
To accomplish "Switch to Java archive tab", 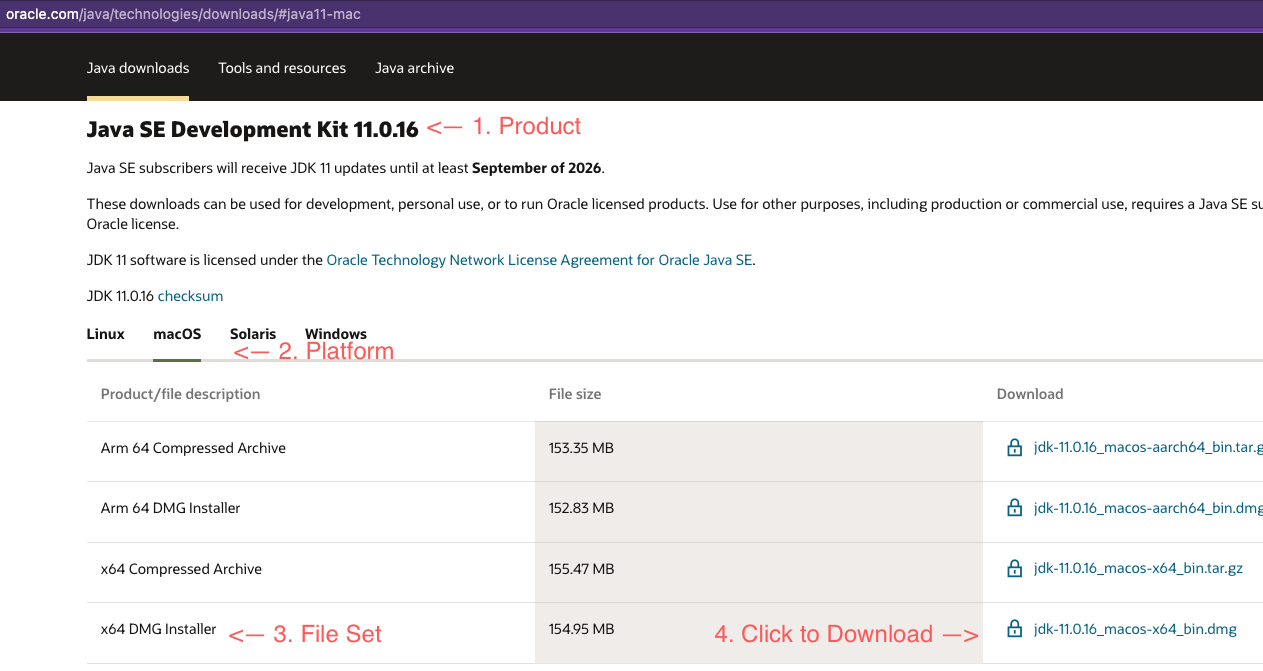I will [x=414, y=68].
